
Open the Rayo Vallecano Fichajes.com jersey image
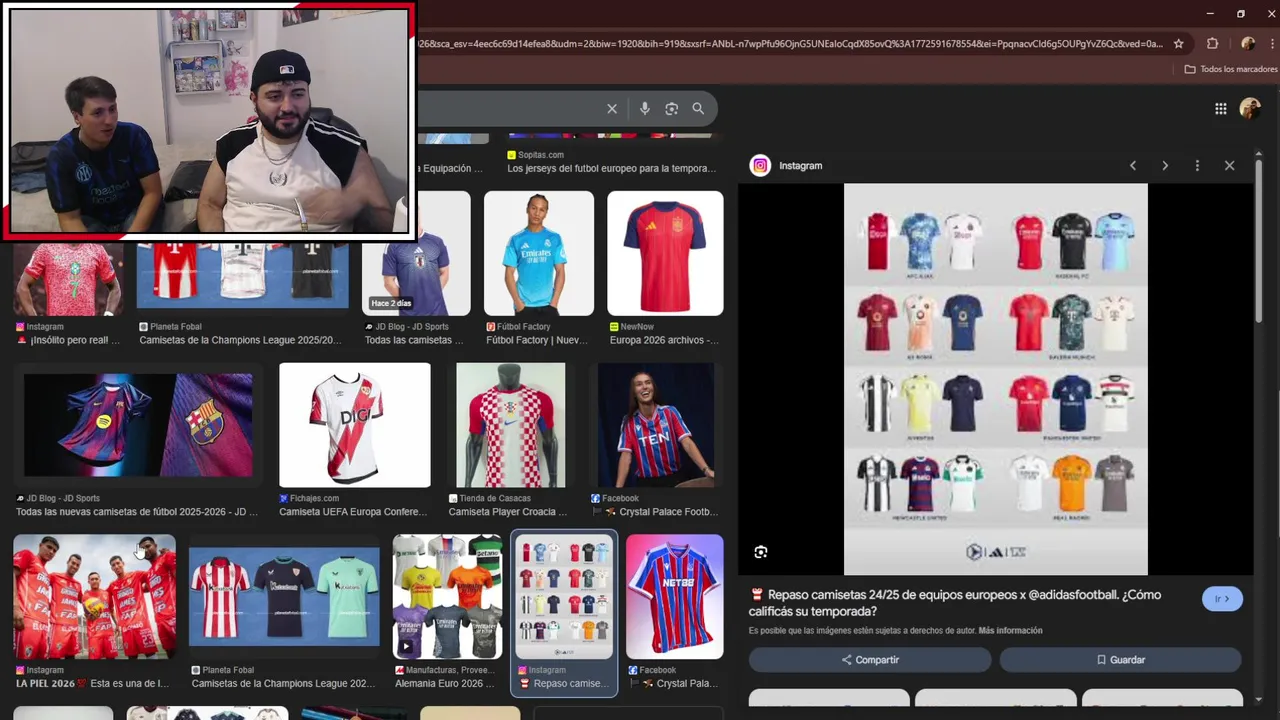coord(355,425)
